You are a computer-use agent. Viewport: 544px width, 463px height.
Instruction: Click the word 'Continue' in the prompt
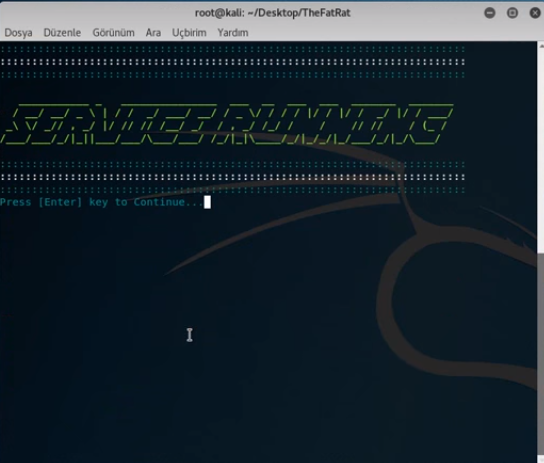pos(159,202)
